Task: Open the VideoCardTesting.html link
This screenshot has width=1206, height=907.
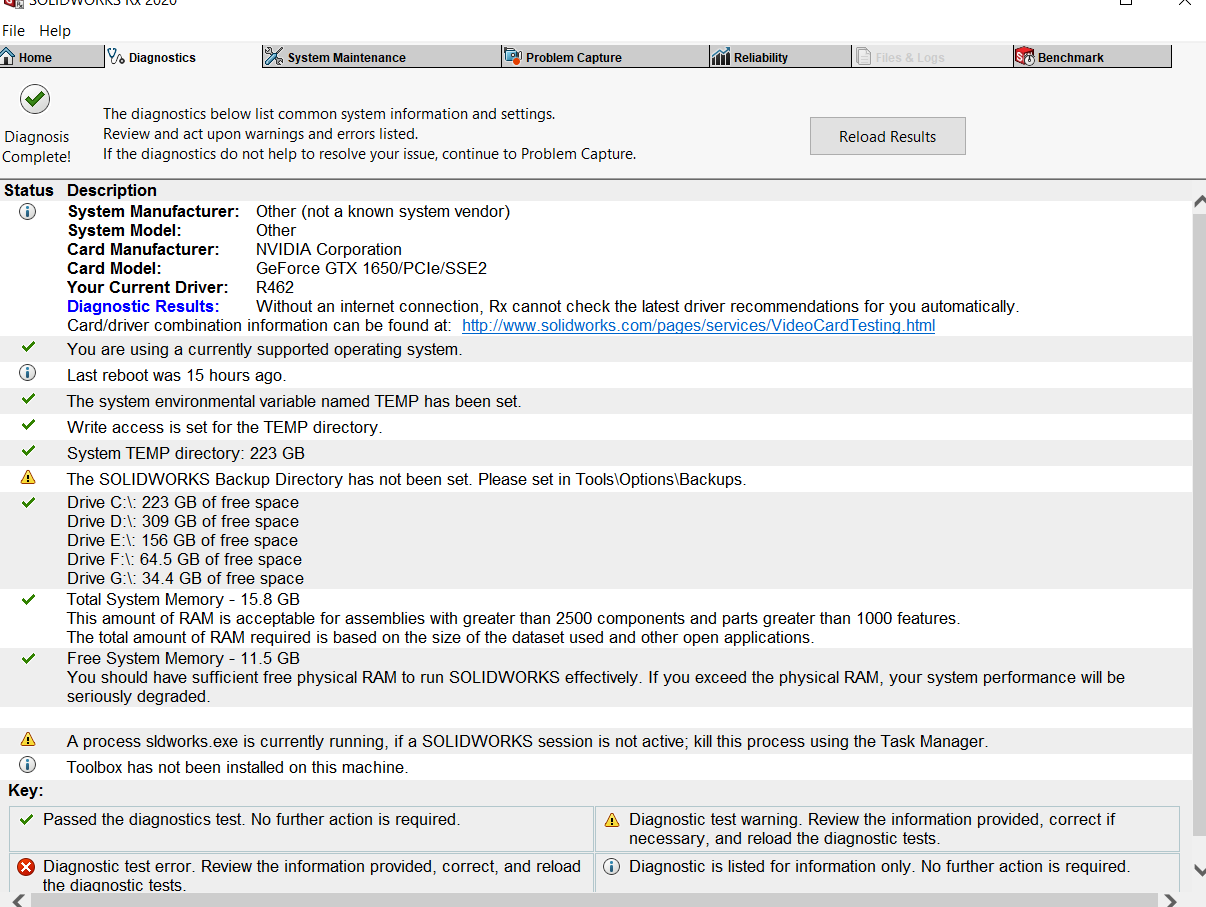Action: 698,326
